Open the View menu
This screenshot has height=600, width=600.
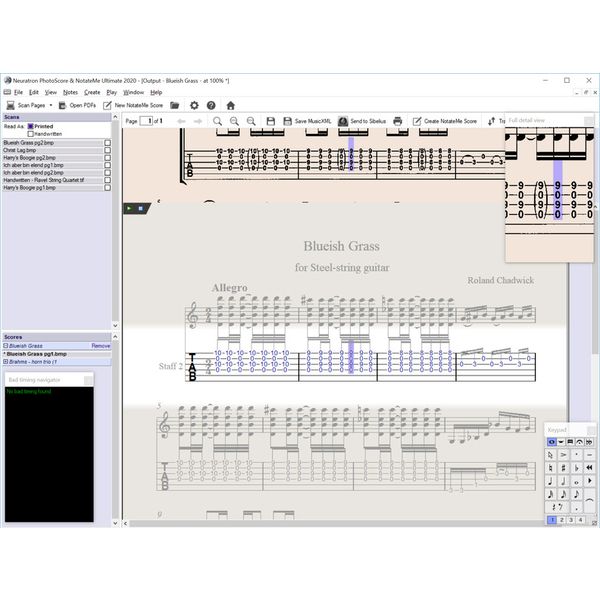tap(51, 92)
